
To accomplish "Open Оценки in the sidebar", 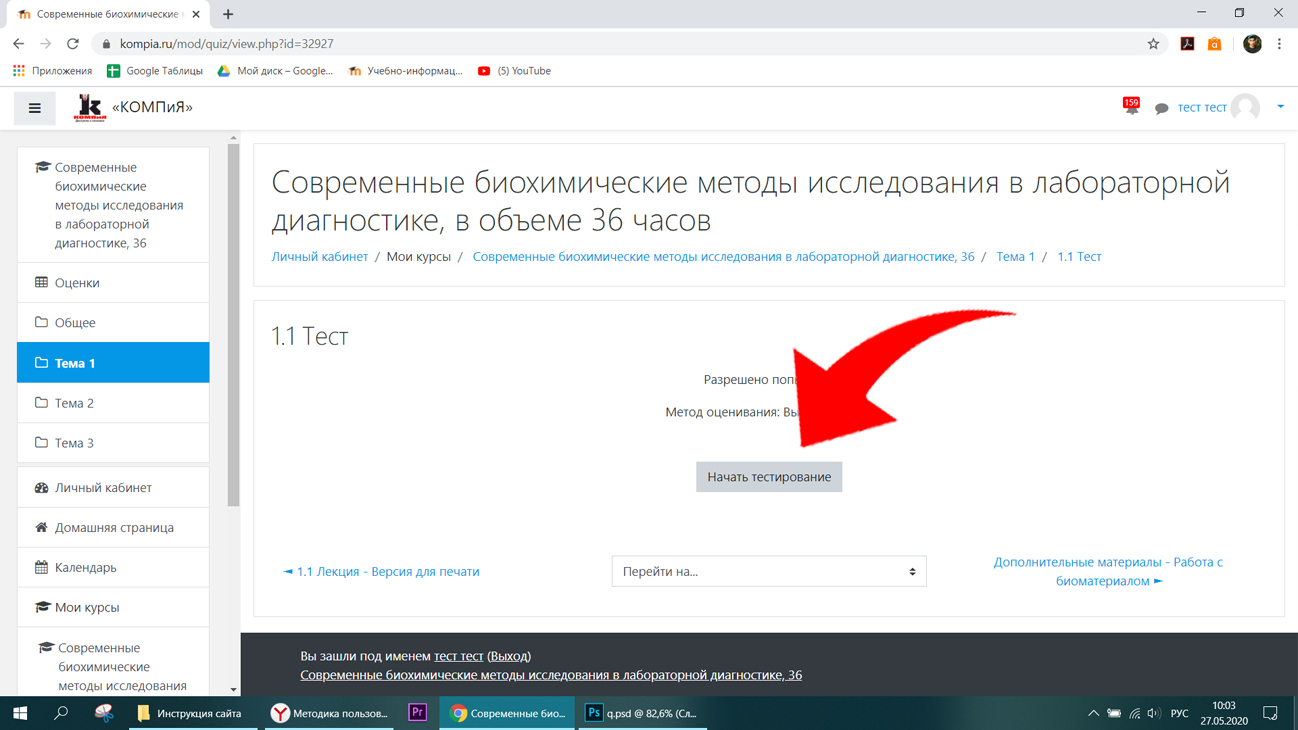I will coord(113,283).
